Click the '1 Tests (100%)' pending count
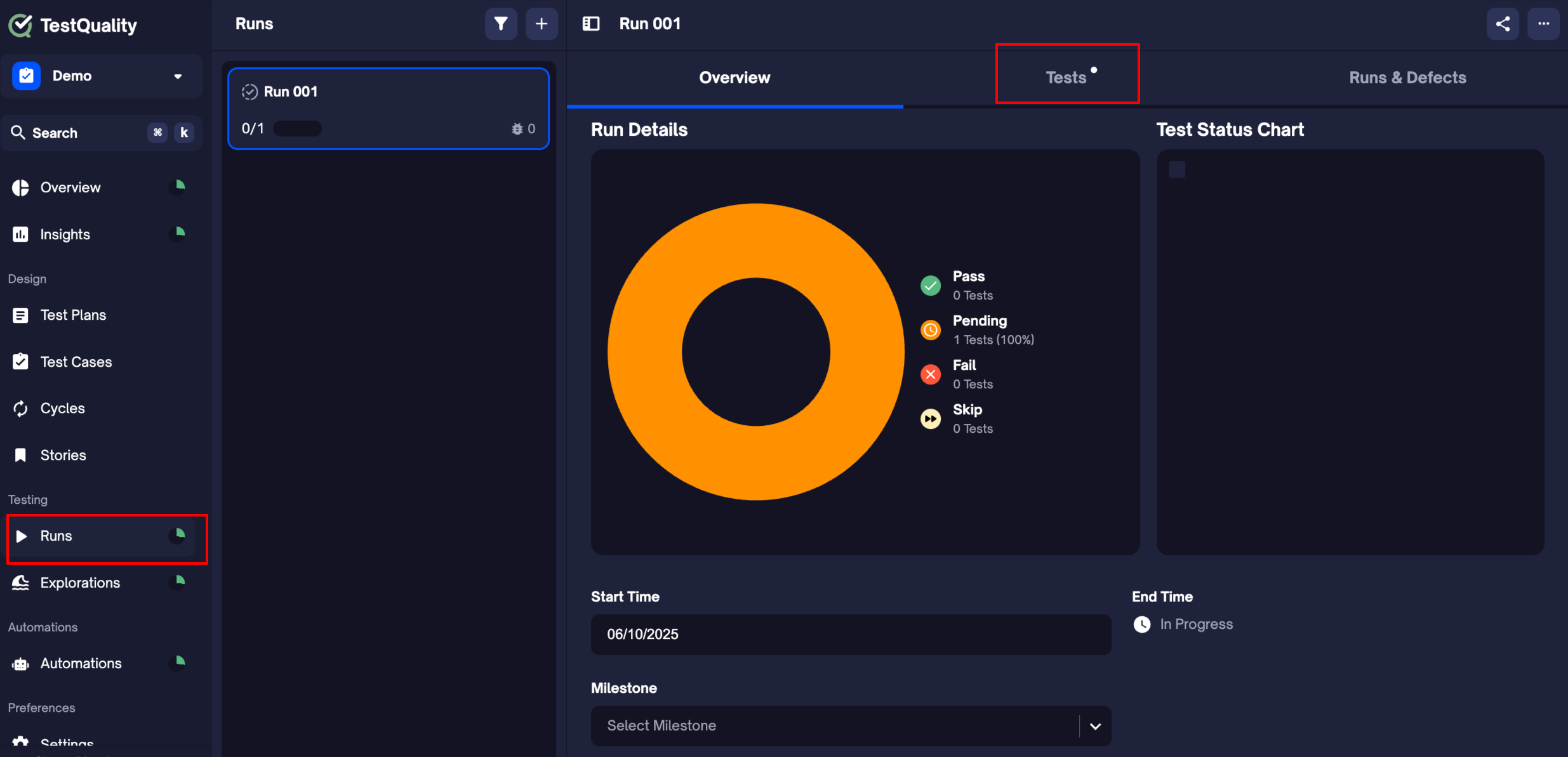The image size is (1568, 757). (x=993, y=340)
